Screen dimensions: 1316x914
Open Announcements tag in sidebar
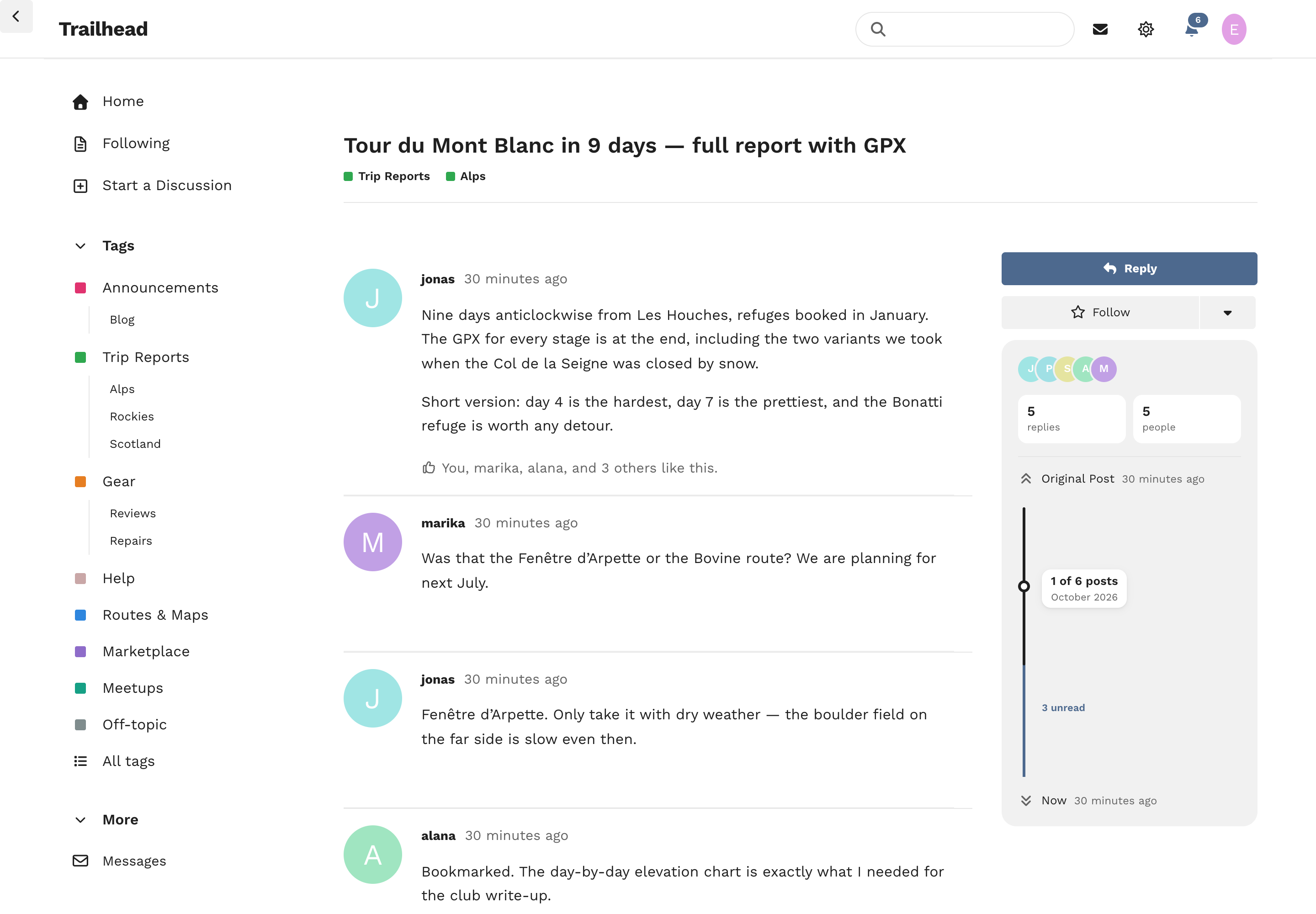point(160,287)
